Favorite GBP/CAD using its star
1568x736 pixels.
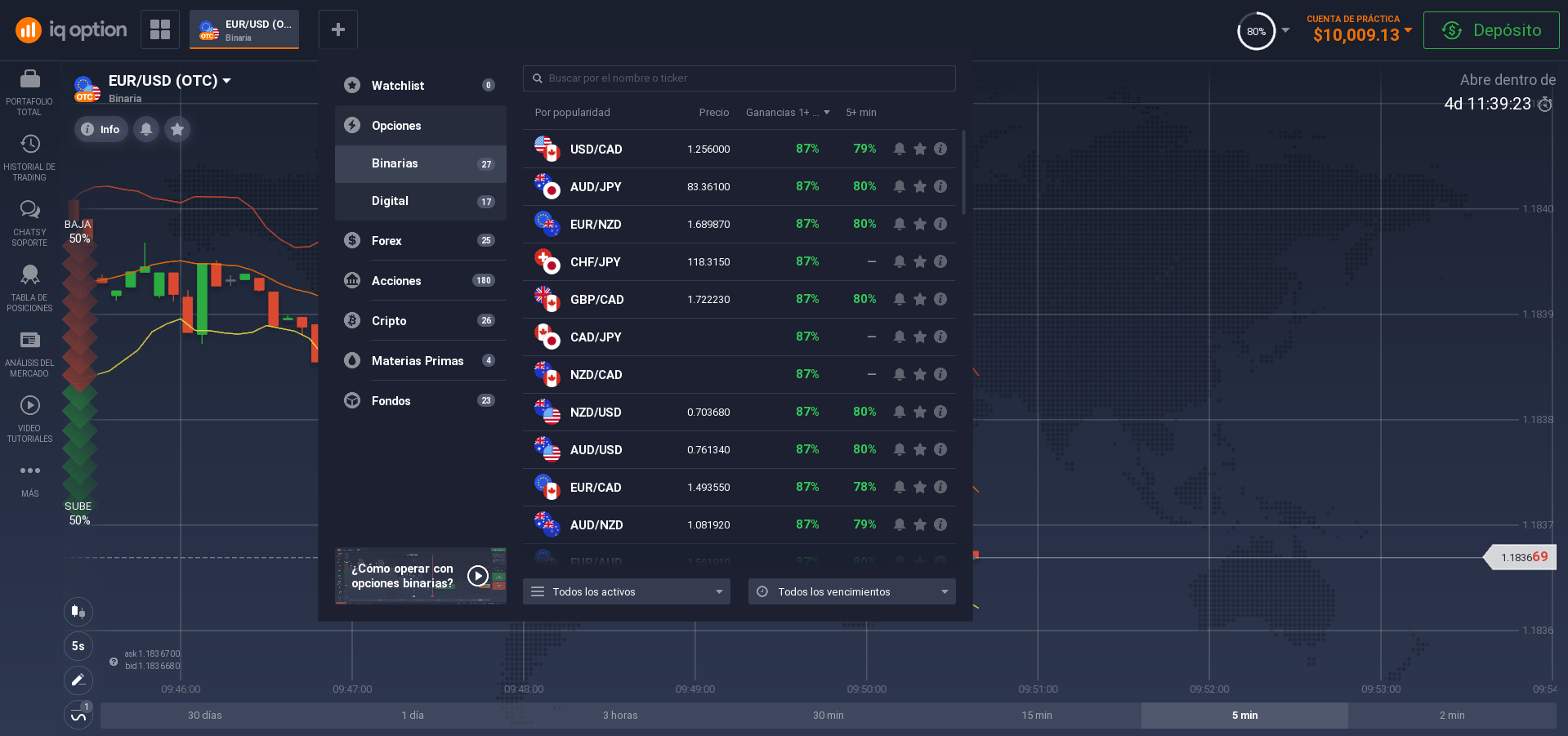[x=920, y=299]
